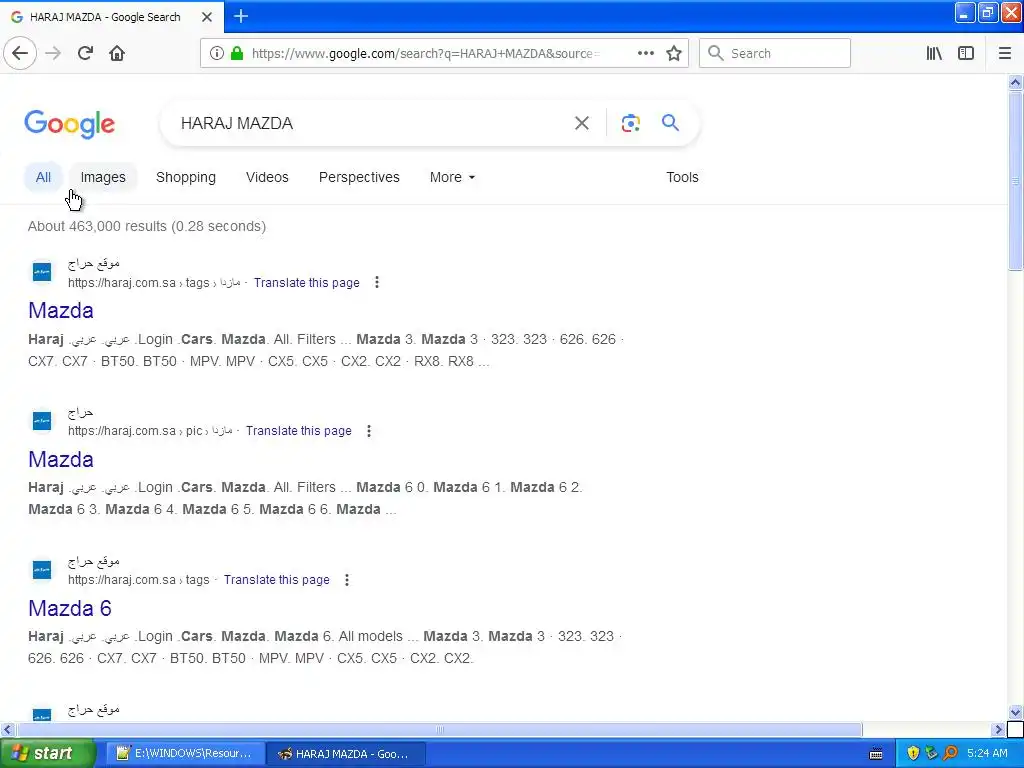The image size is (1024, 768).
Task: Switch to the Shopping tab
Action: [x=185, y=177]
